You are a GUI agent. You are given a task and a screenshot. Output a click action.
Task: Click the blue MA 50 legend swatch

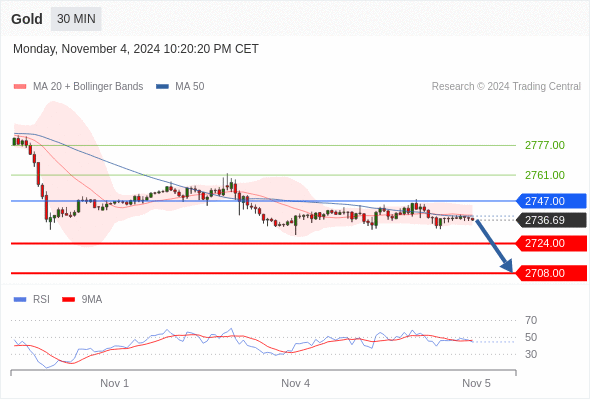(x=162, y=87)
